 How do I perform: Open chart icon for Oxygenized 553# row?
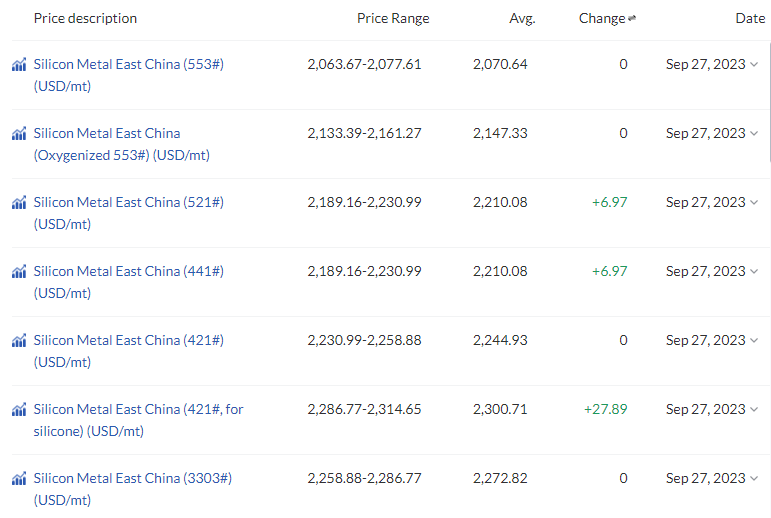click(x=19, y=133)
